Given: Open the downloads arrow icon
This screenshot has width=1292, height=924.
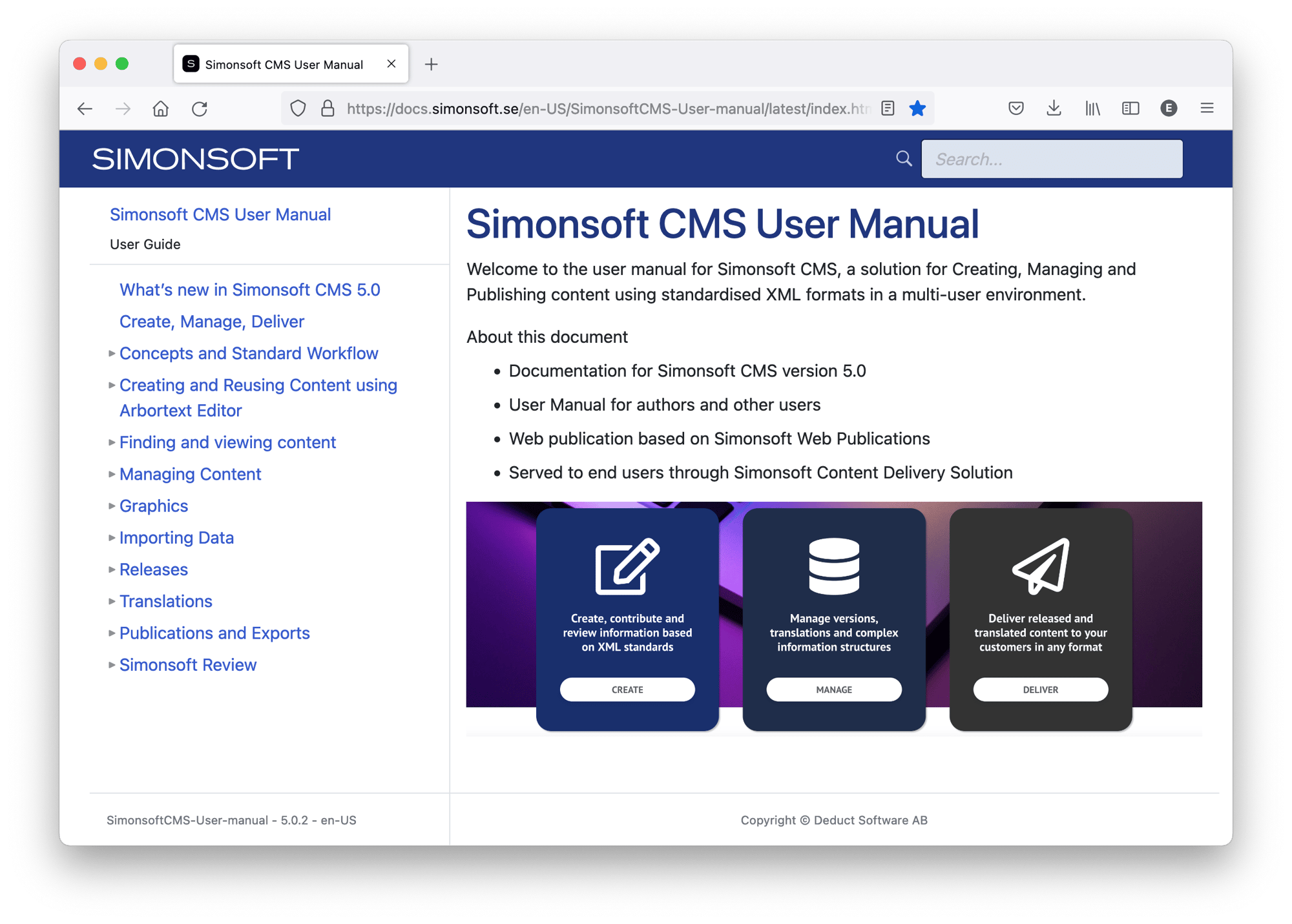Looking at the screenshot, I should (1054, 108).
